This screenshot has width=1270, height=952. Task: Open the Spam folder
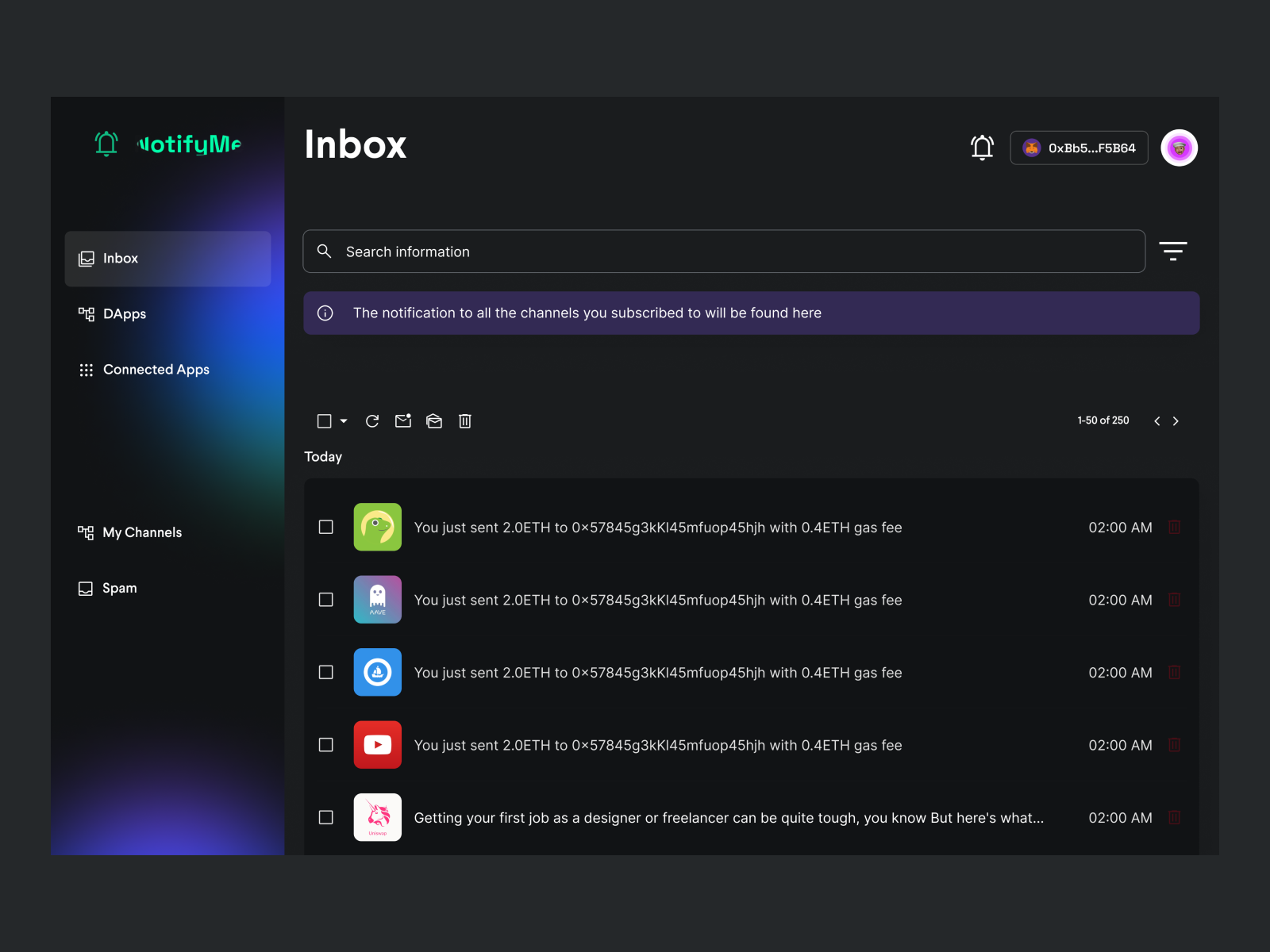[x=120, y=588]
